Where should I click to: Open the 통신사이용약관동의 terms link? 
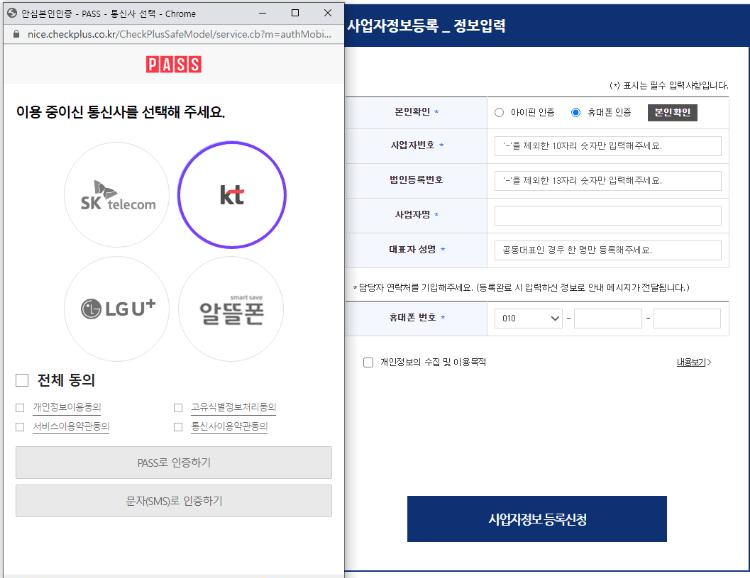click(230, 426)
